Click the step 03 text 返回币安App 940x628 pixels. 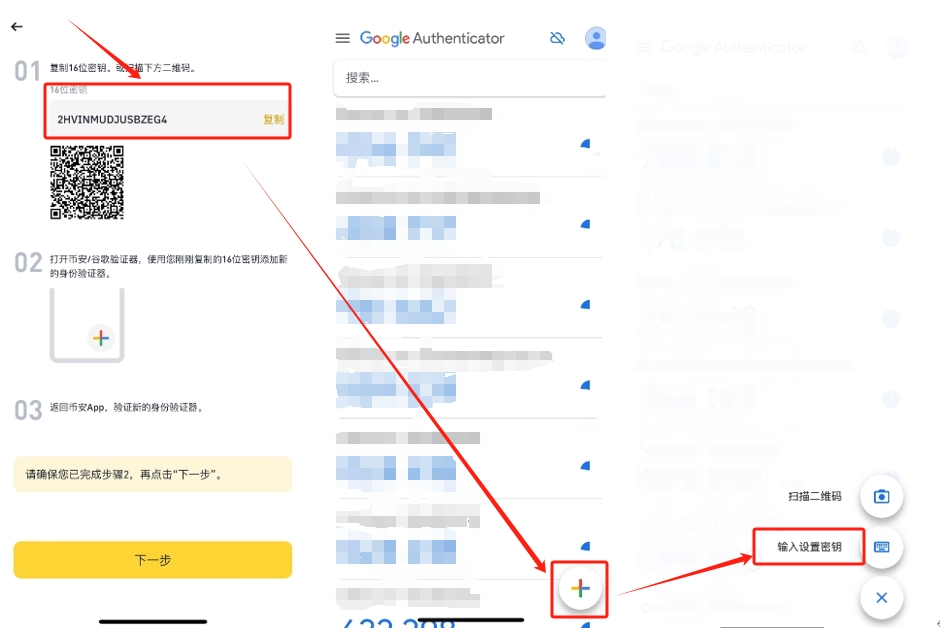pos(78,407)
